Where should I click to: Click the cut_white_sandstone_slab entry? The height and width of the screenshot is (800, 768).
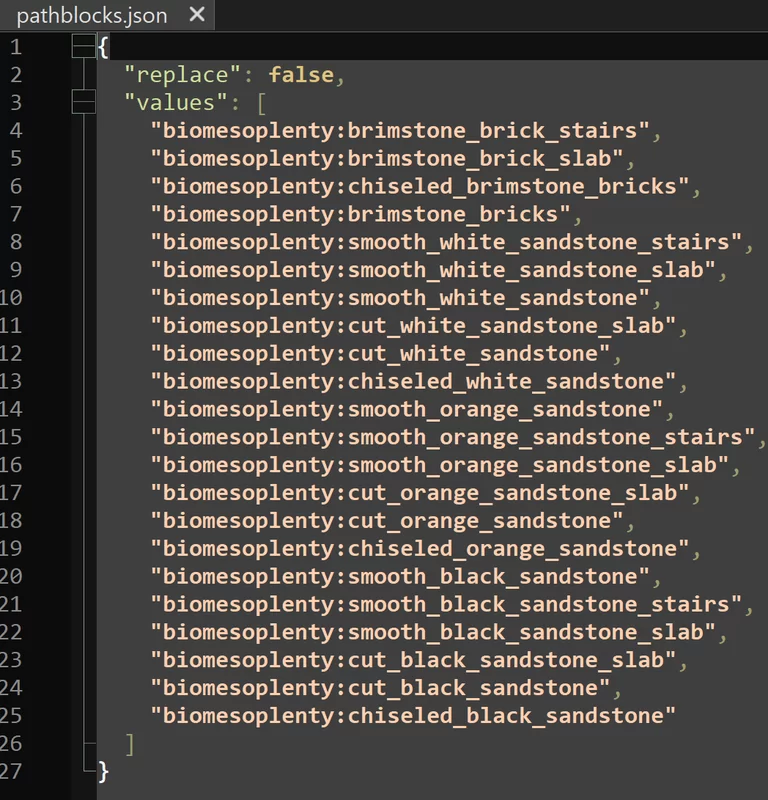(413, 326)
